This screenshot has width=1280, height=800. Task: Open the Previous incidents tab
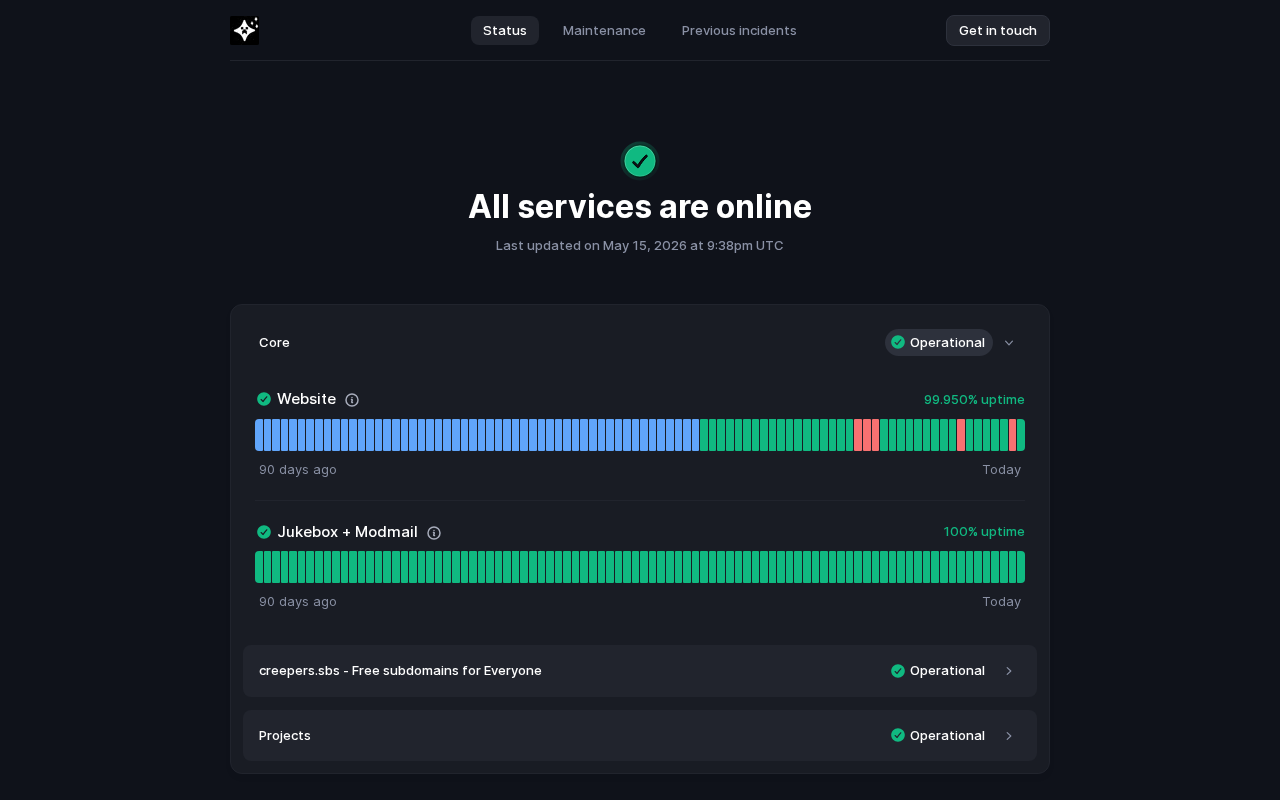(739, 30)
